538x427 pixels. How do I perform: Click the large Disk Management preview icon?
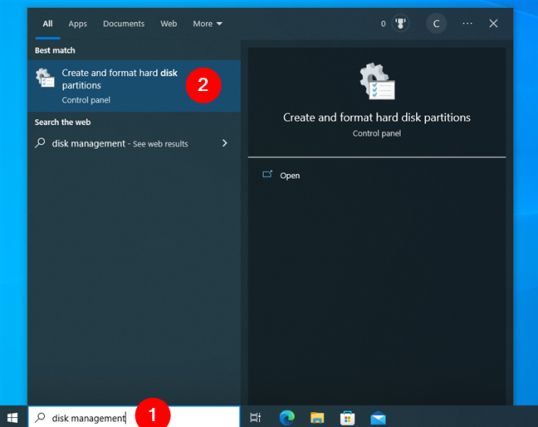(377, 81)
